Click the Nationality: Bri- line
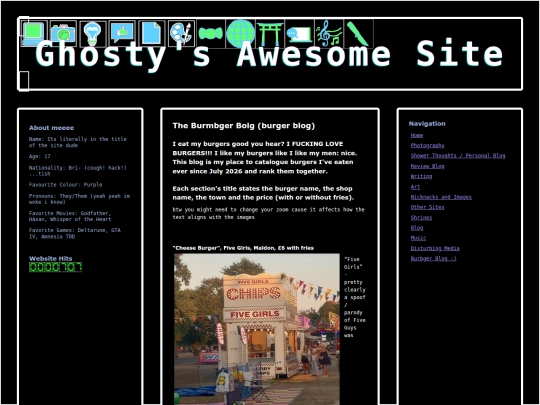540x405 pixels. pos(78,170)
